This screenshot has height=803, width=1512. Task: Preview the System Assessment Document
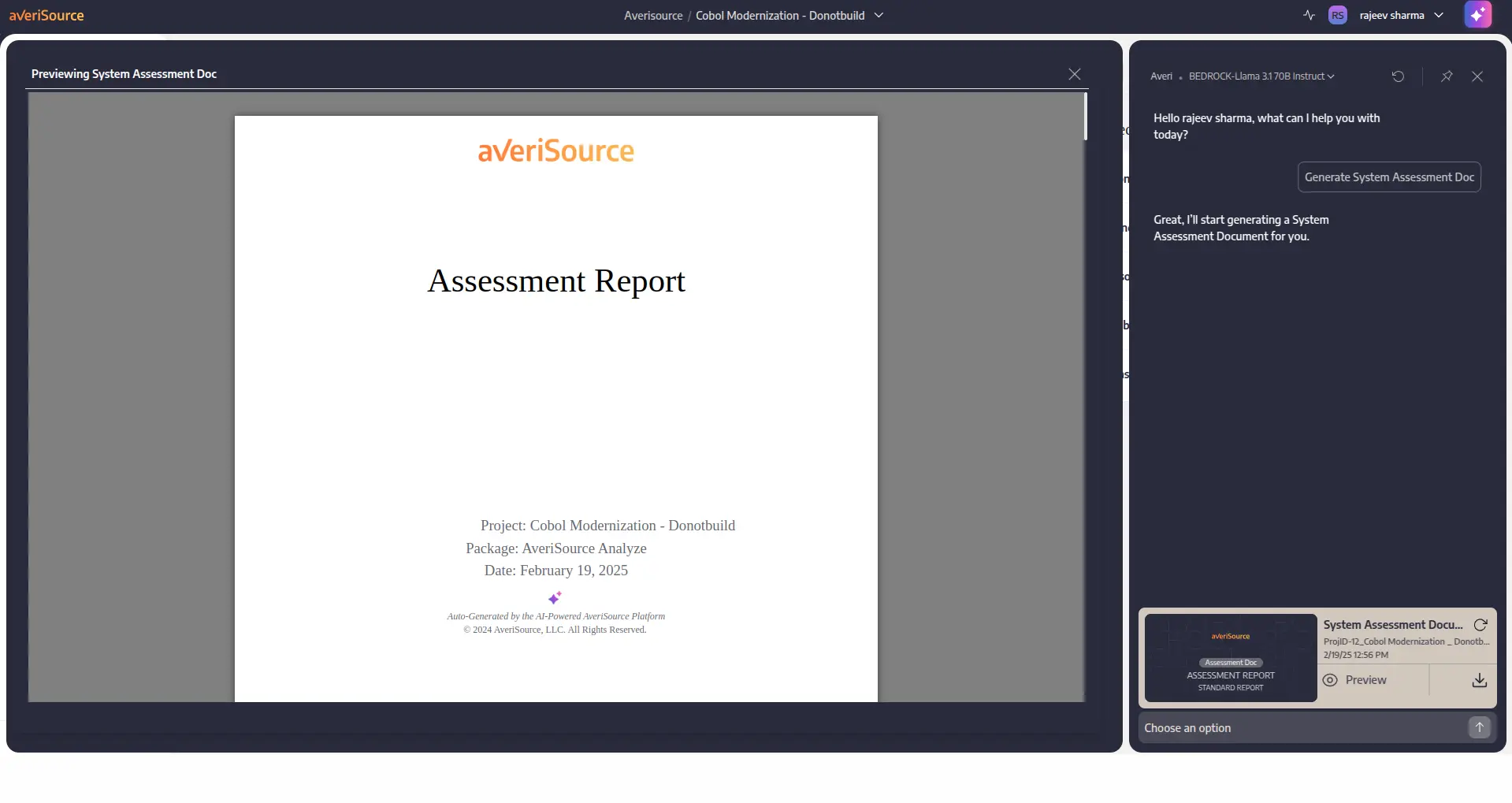(1365, 680)
